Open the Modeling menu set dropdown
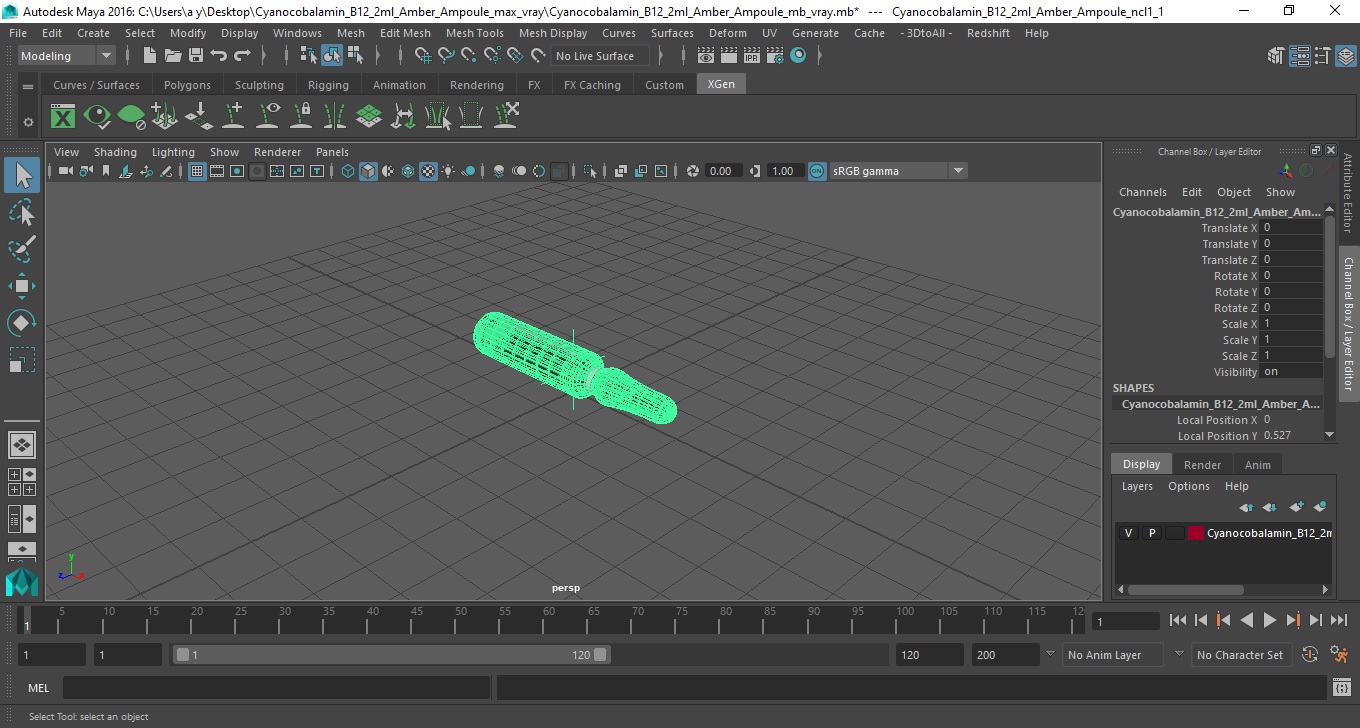The width and height of the screenshot is (1360, 728). click(67, 56)
